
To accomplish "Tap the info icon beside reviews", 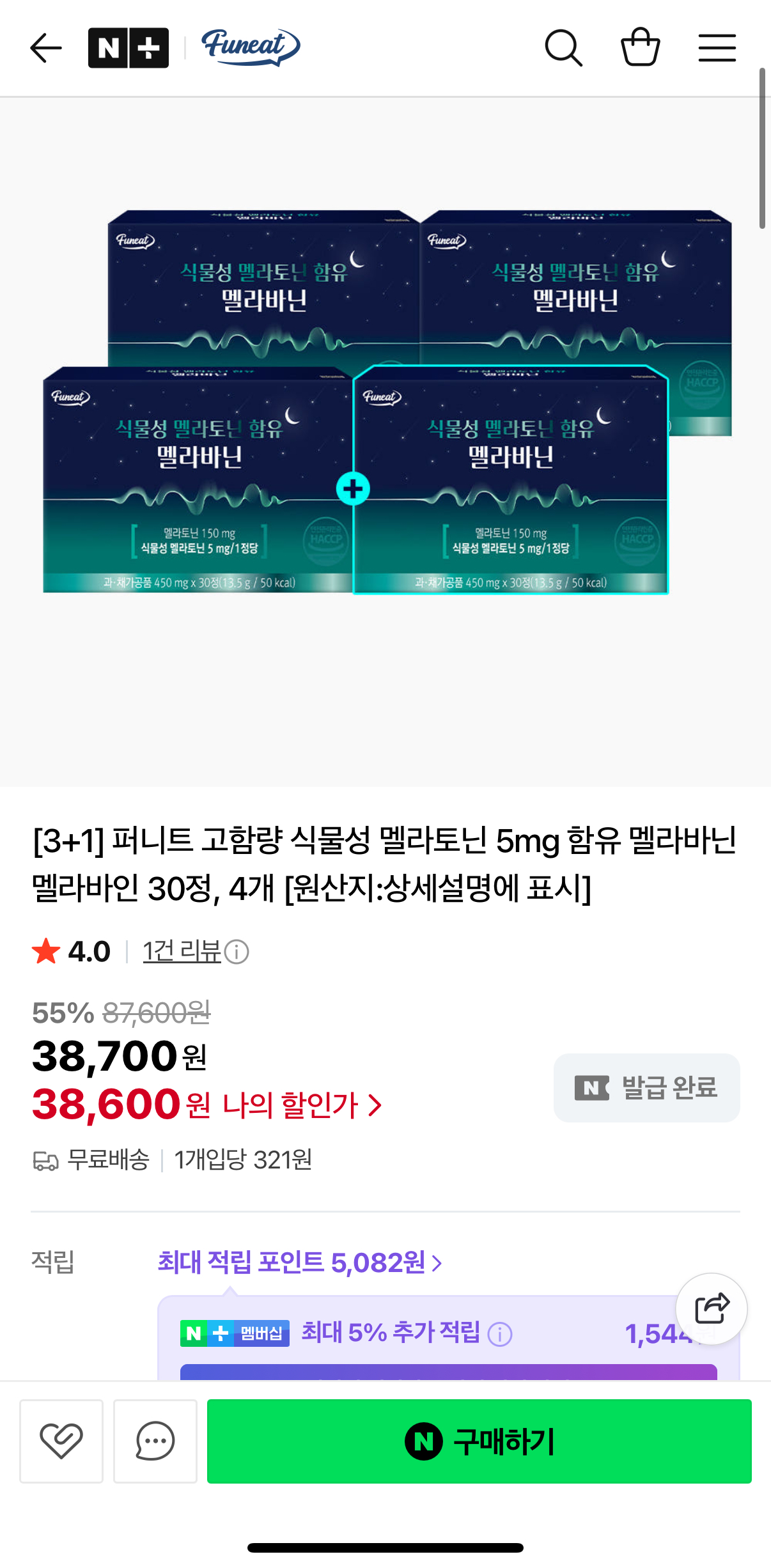I will pos(237,952).
